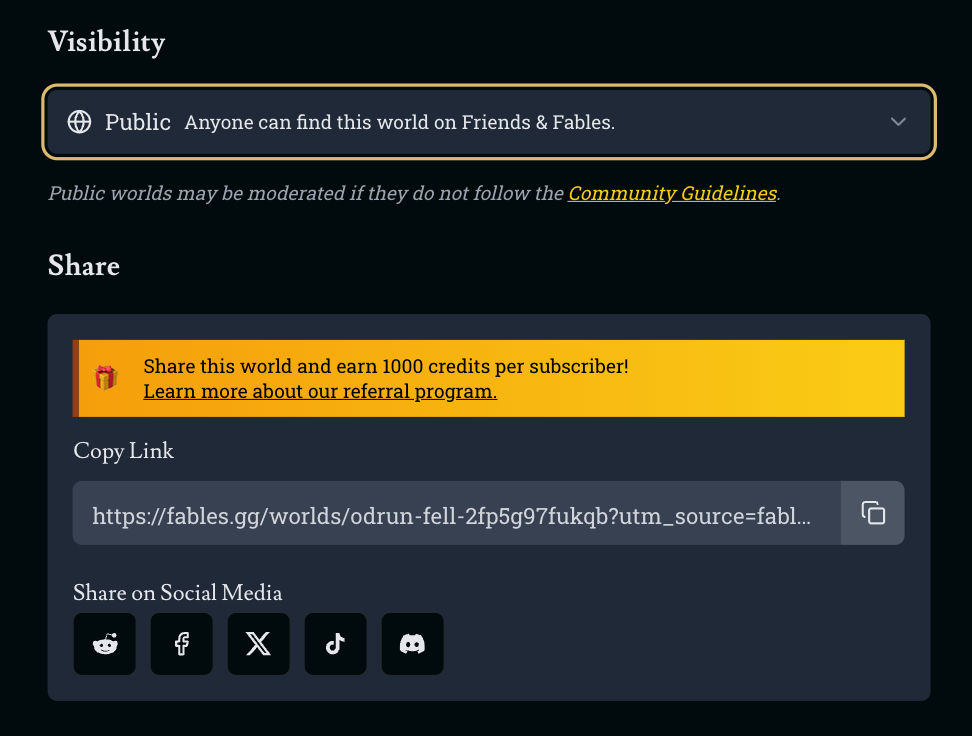Share the world on Facebook
This screenshot has height=736, width=972.
click(181, 644)
